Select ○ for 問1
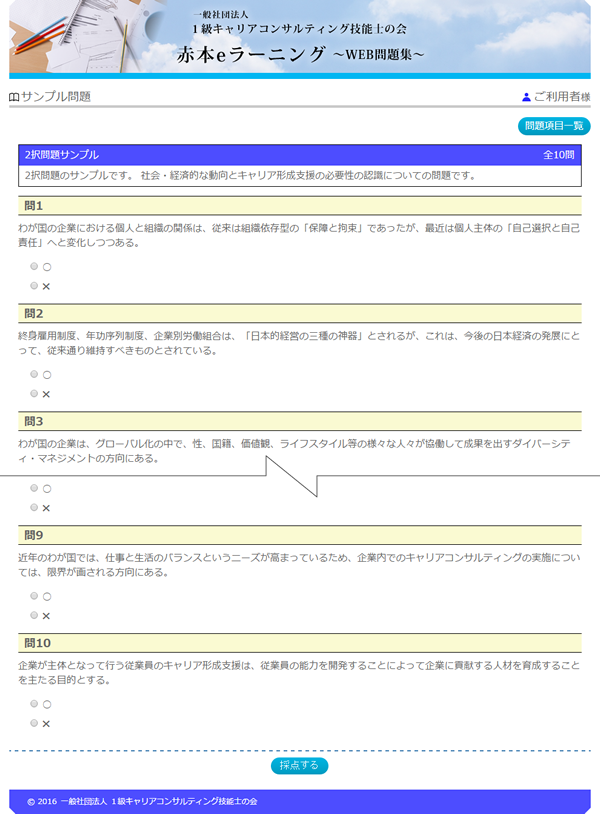The image size is (600, 814). [x=34, y=266]
